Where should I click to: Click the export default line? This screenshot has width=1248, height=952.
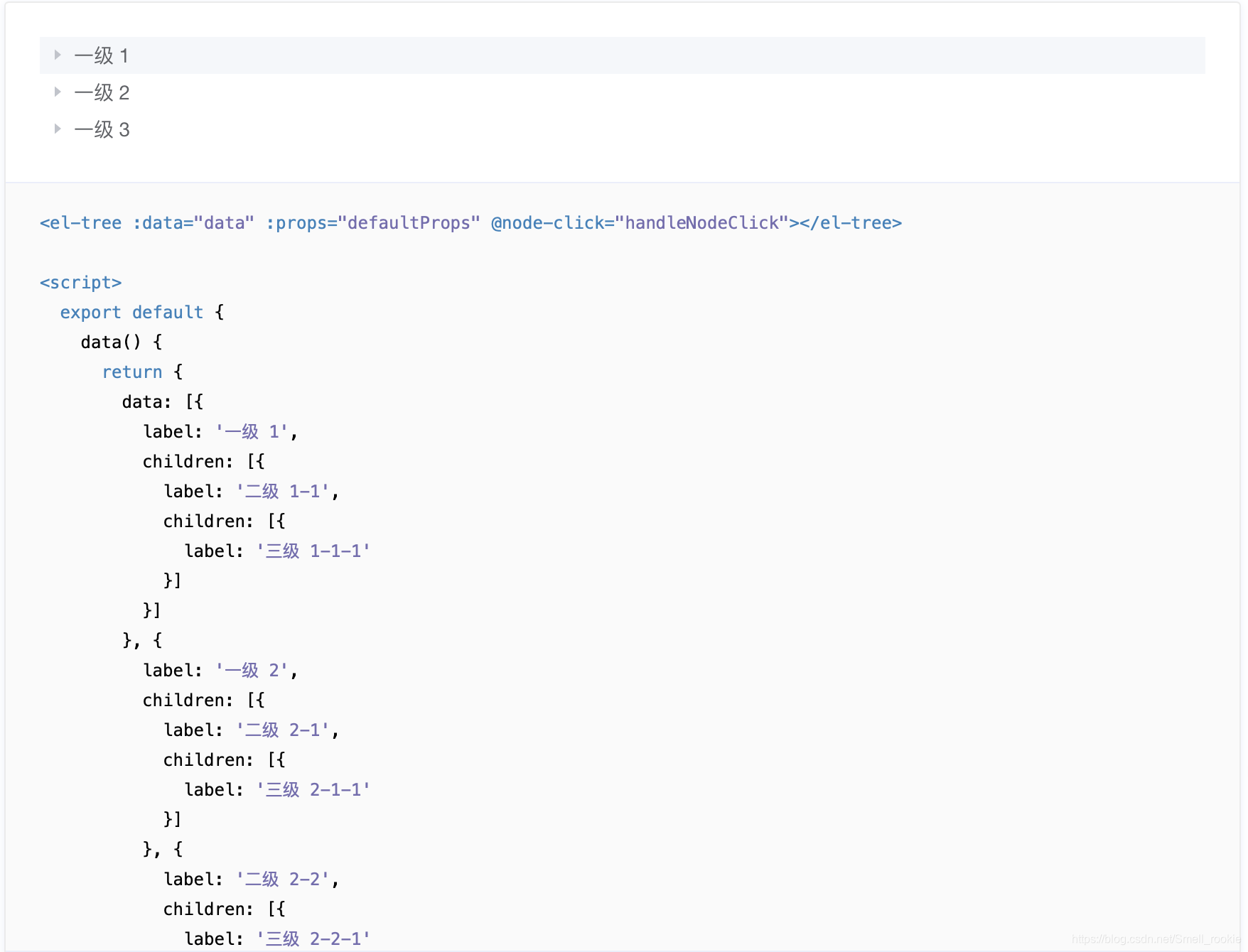tap(142, 313)
